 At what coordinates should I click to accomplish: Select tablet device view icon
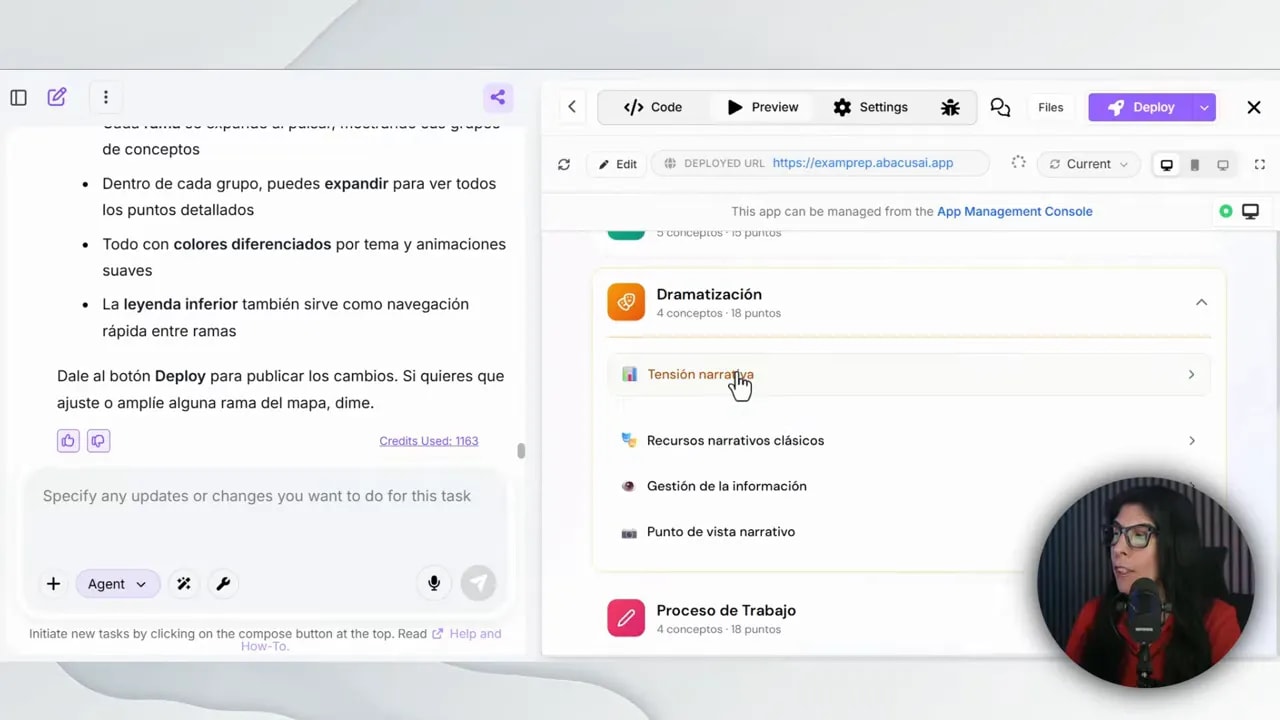click(1222, 164)
